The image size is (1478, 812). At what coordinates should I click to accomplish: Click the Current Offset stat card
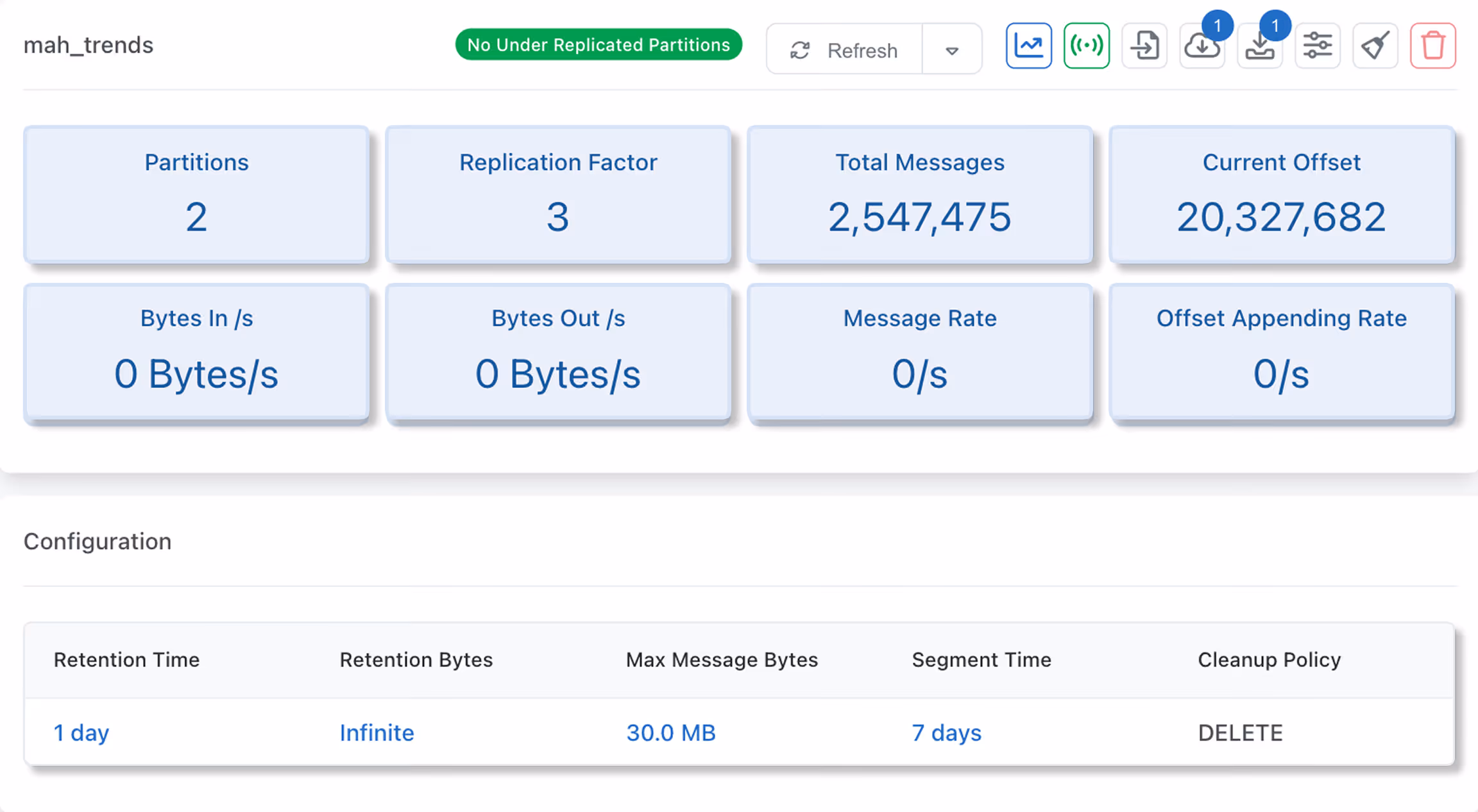click(1282, 194)
